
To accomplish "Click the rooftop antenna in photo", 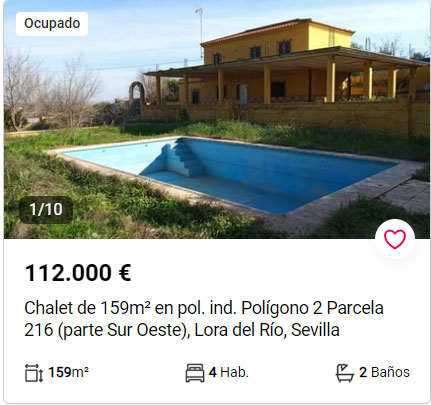I will 200,28.
